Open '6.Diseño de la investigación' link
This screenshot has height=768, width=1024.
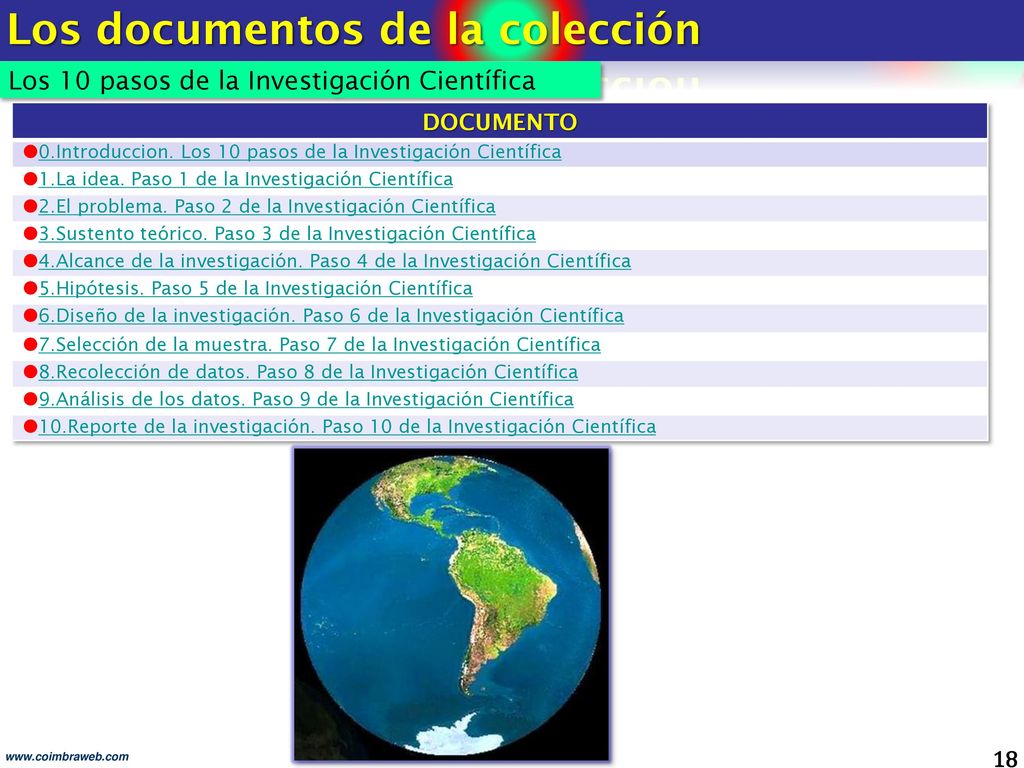click(x=331, y=317)
